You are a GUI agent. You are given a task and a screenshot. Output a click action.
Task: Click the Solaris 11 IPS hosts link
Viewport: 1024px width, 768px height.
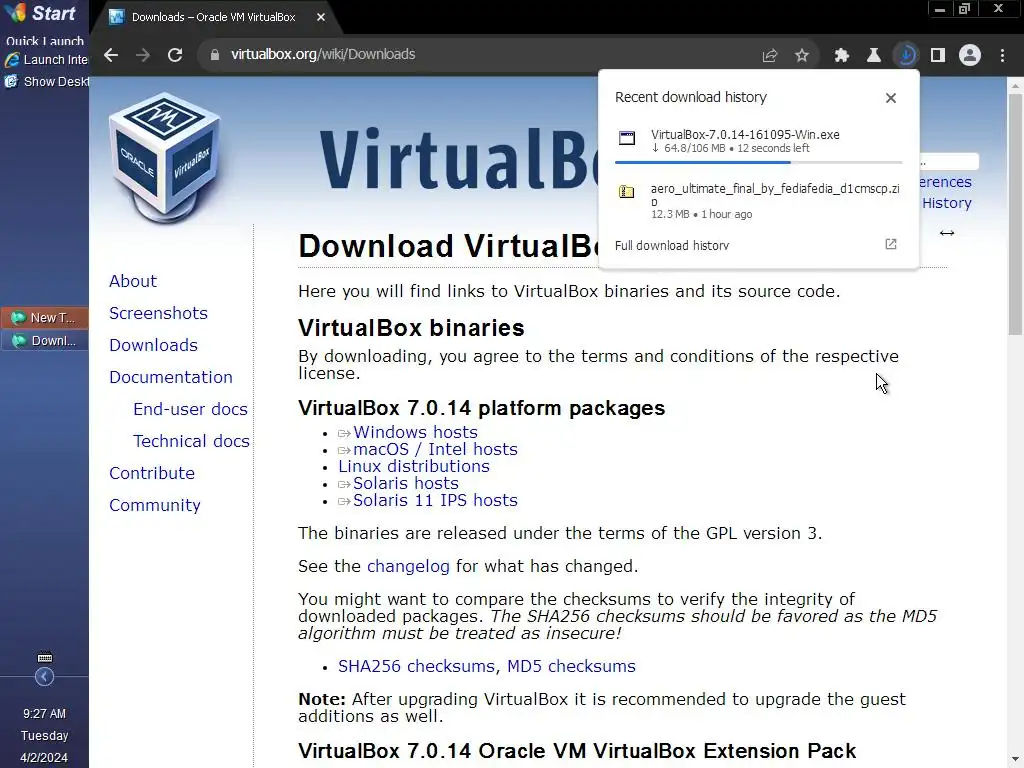pyautogui.click(x=436, y=500)
